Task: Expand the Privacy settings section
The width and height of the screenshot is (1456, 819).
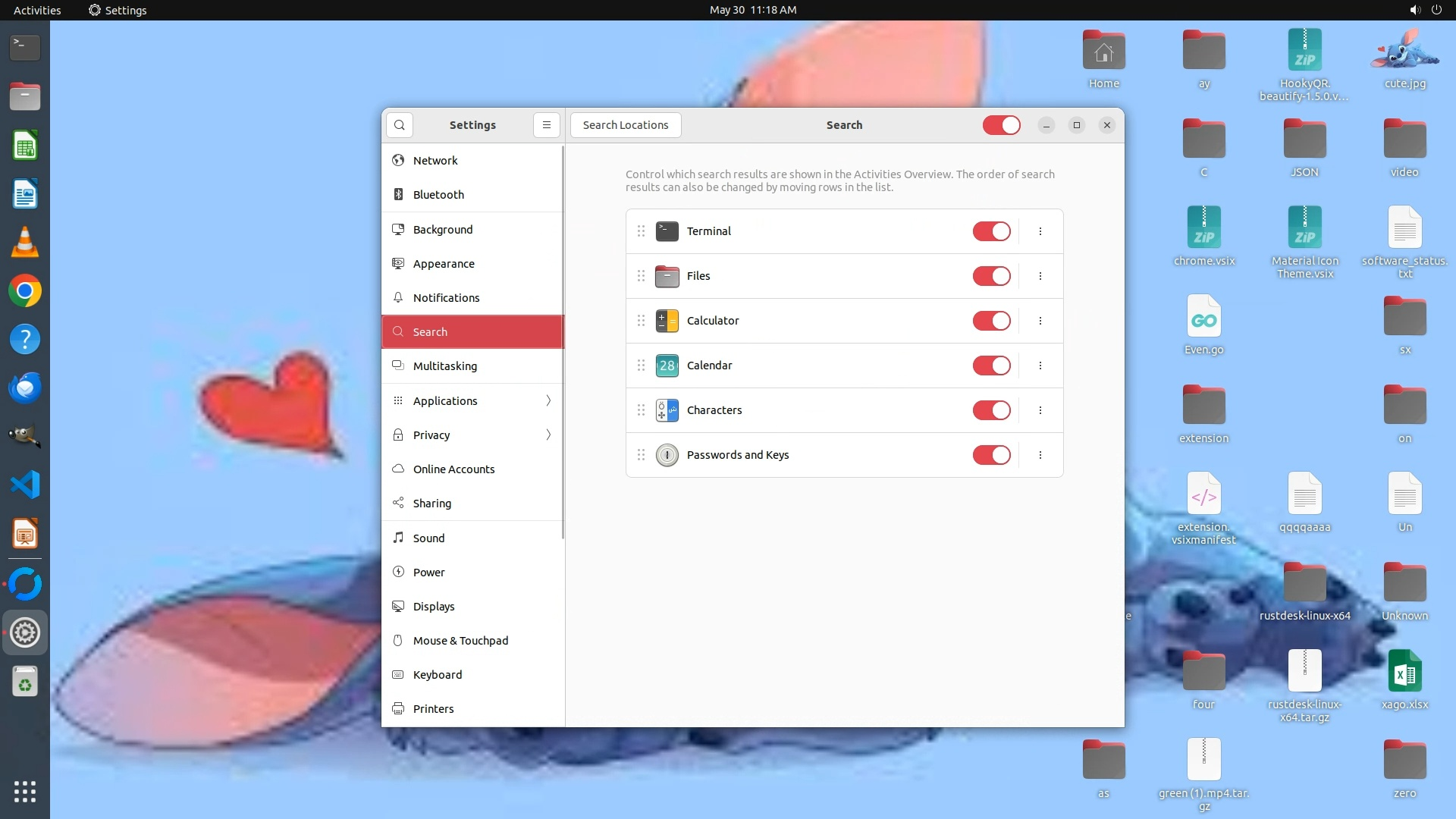Action: [472, 435]
